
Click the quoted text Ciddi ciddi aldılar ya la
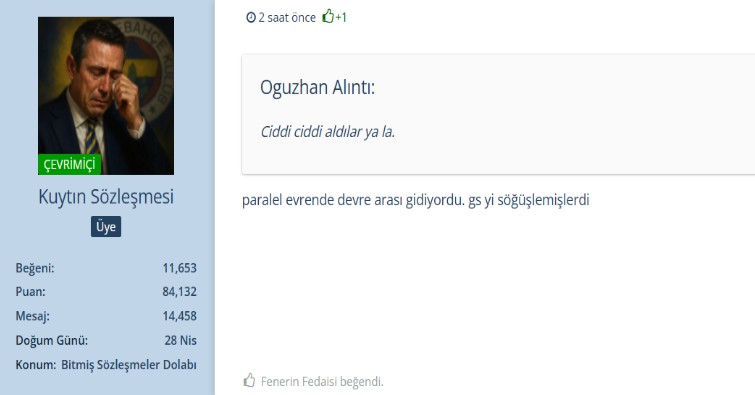(327, 132)
